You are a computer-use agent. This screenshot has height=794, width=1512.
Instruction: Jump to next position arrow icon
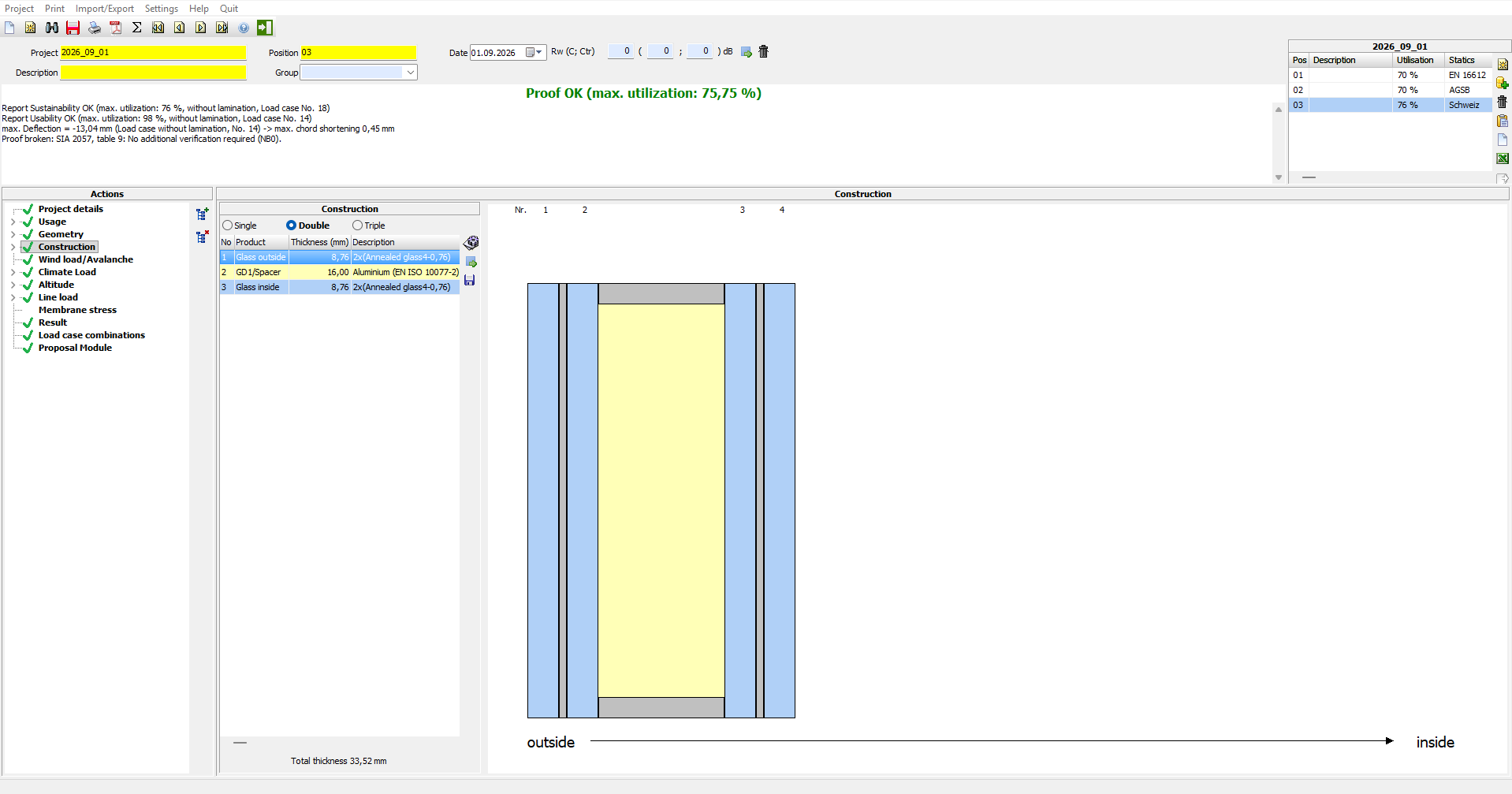(x=201, y=28)
